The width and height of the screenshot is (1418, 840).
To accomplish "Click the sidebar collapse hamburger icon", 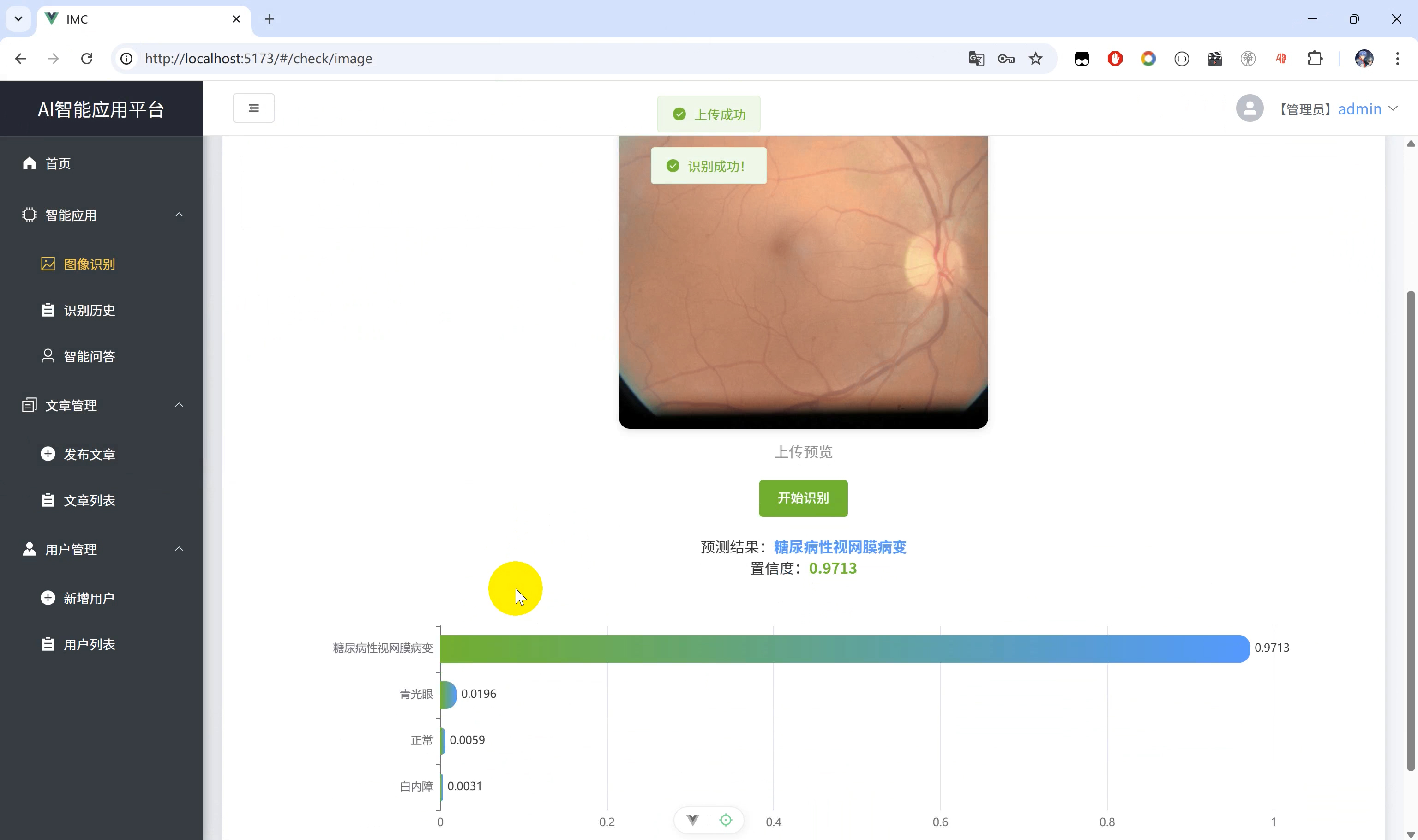I will coord(253,108).
